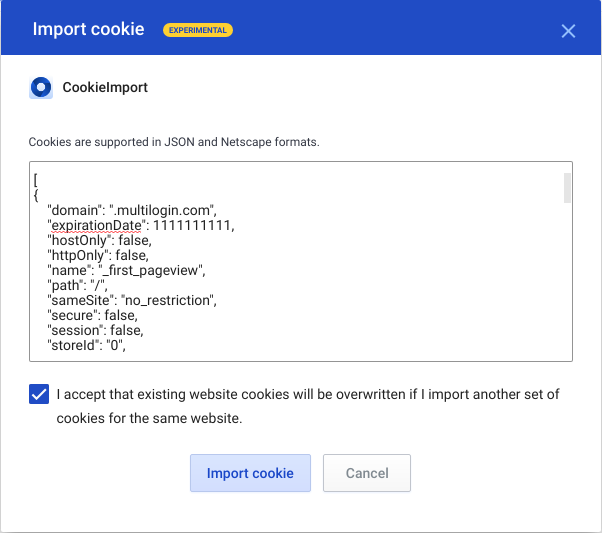Cancel the cookie import
Screen dimensions: 602x533
[367, 473]
